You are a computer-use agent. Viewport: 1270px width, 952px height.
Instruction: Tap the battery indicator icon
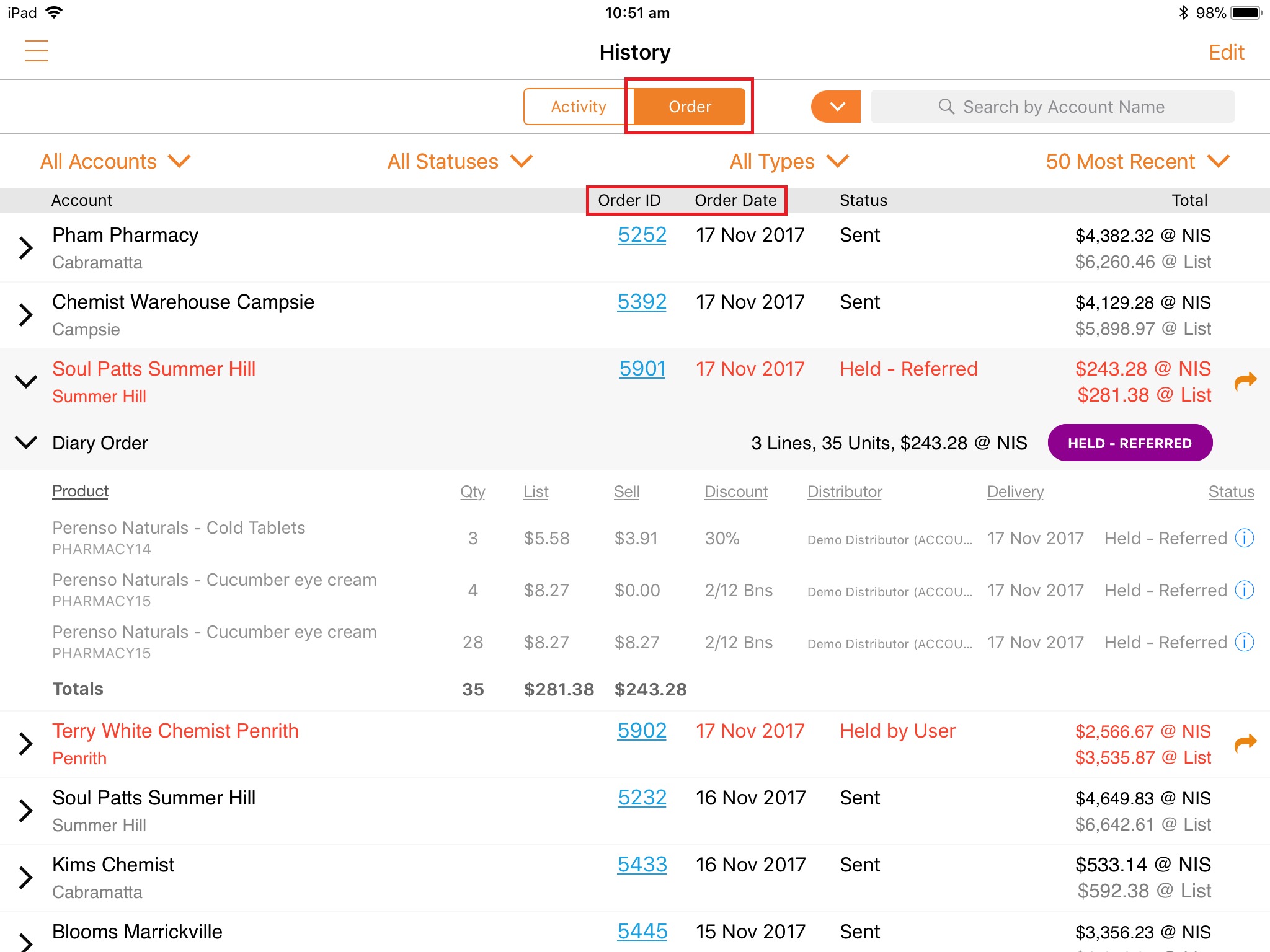point(1246,12)
